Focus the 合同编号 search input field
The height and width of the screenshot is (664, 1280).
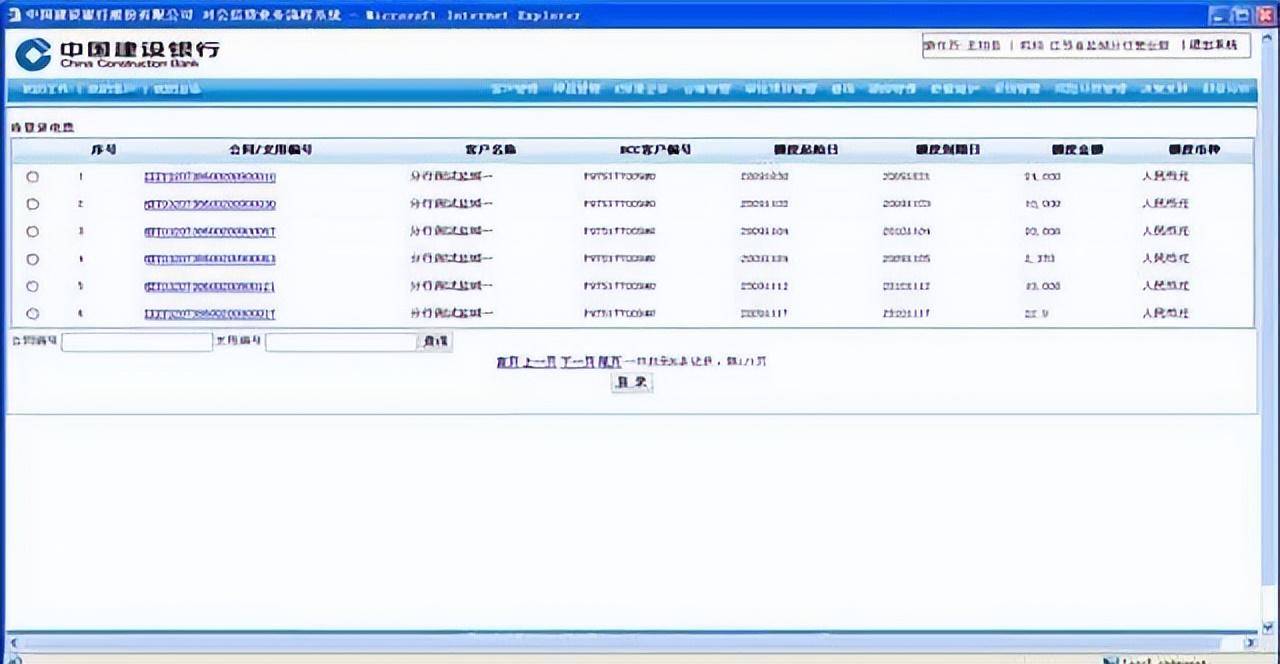[137, 342]
